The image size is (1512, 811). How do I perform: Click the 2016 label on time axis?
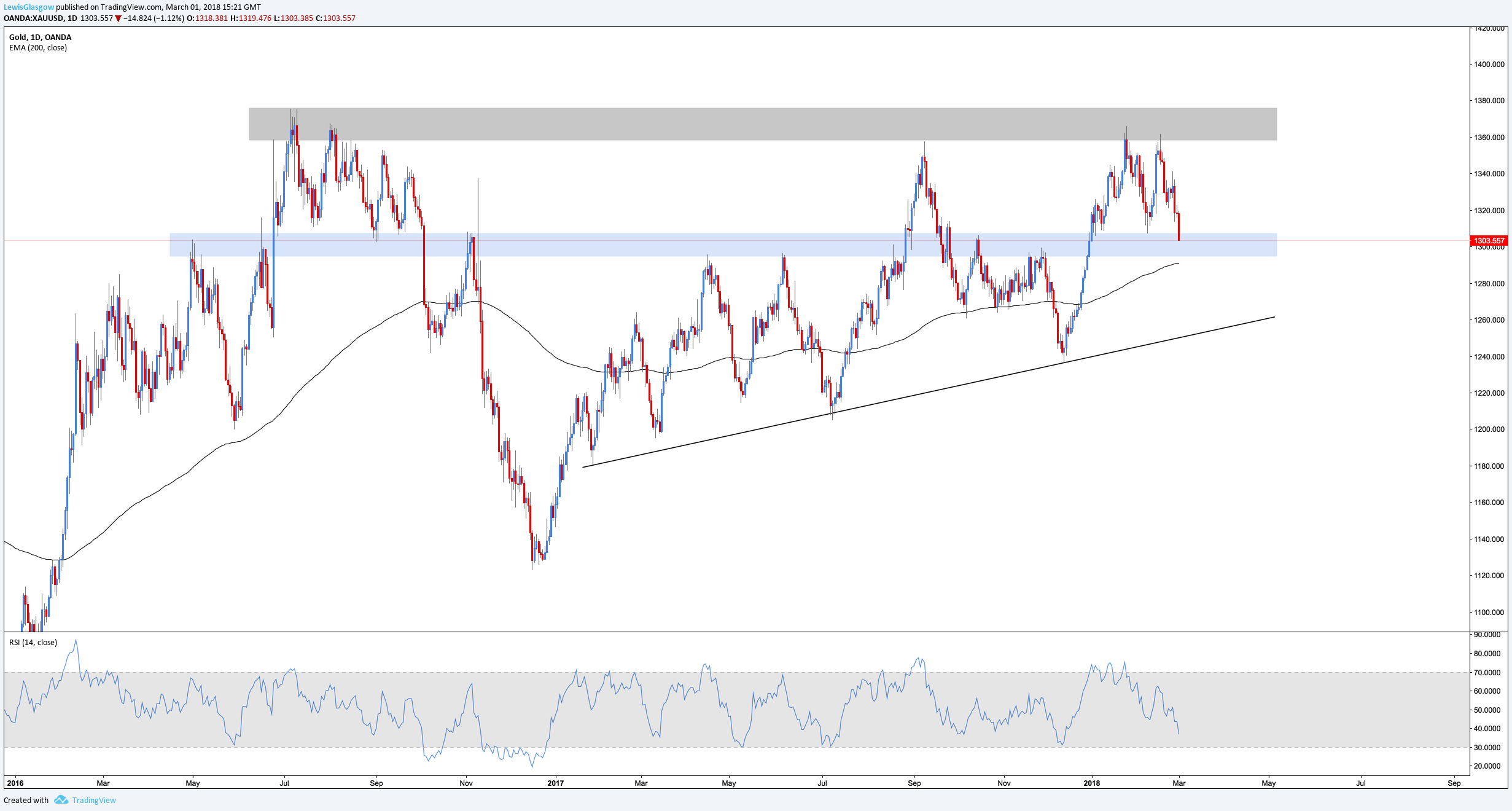pos(15,783)
